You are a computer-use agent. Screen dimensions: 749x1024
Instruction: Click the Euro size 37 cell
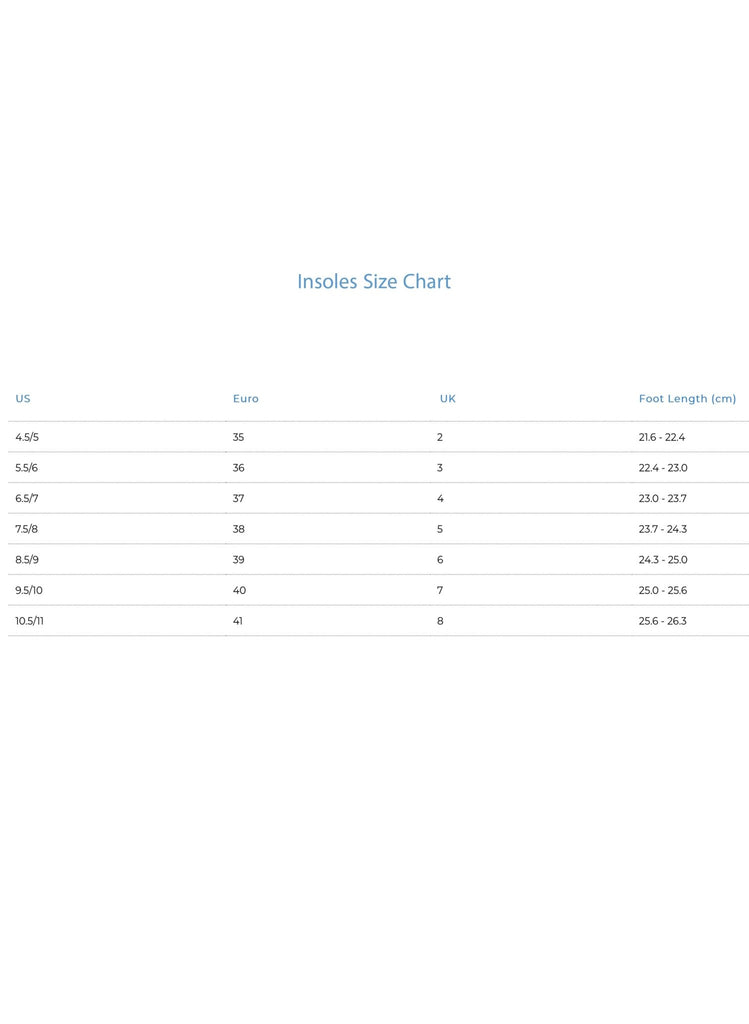pyautogui.click(x=239, y=499)
